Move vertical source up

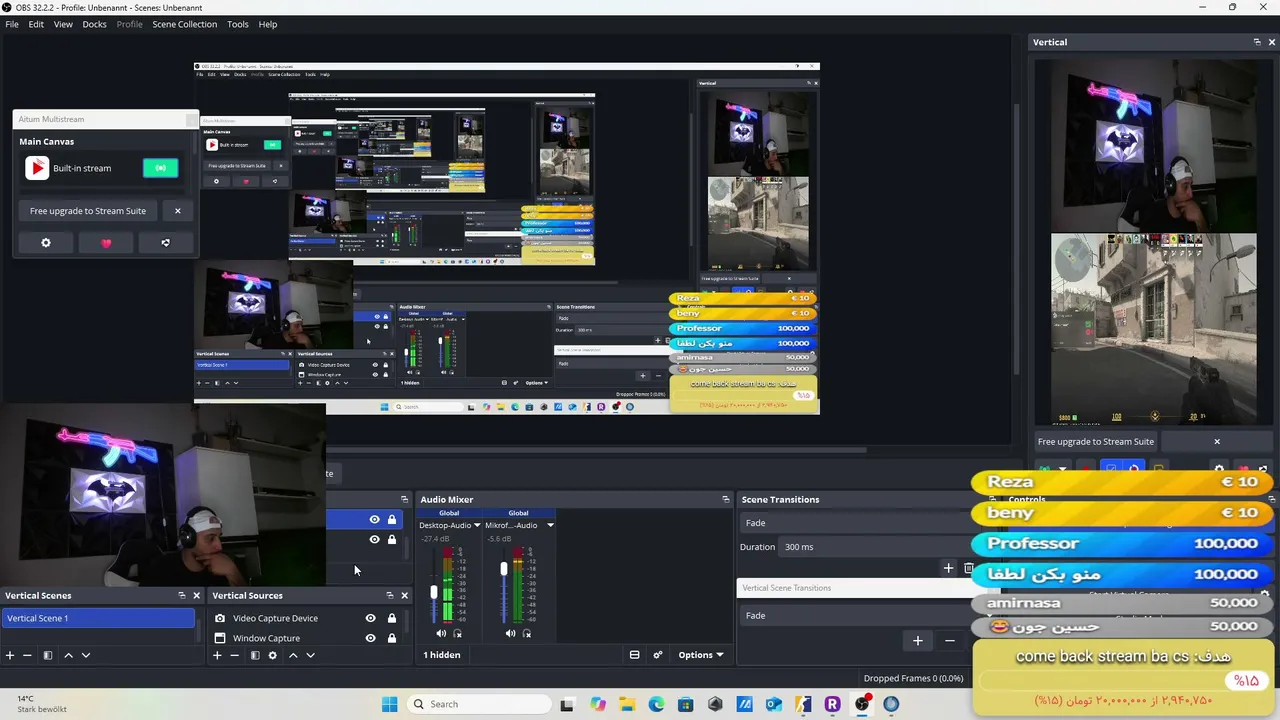pyautogui.click(x=293, y=655)
